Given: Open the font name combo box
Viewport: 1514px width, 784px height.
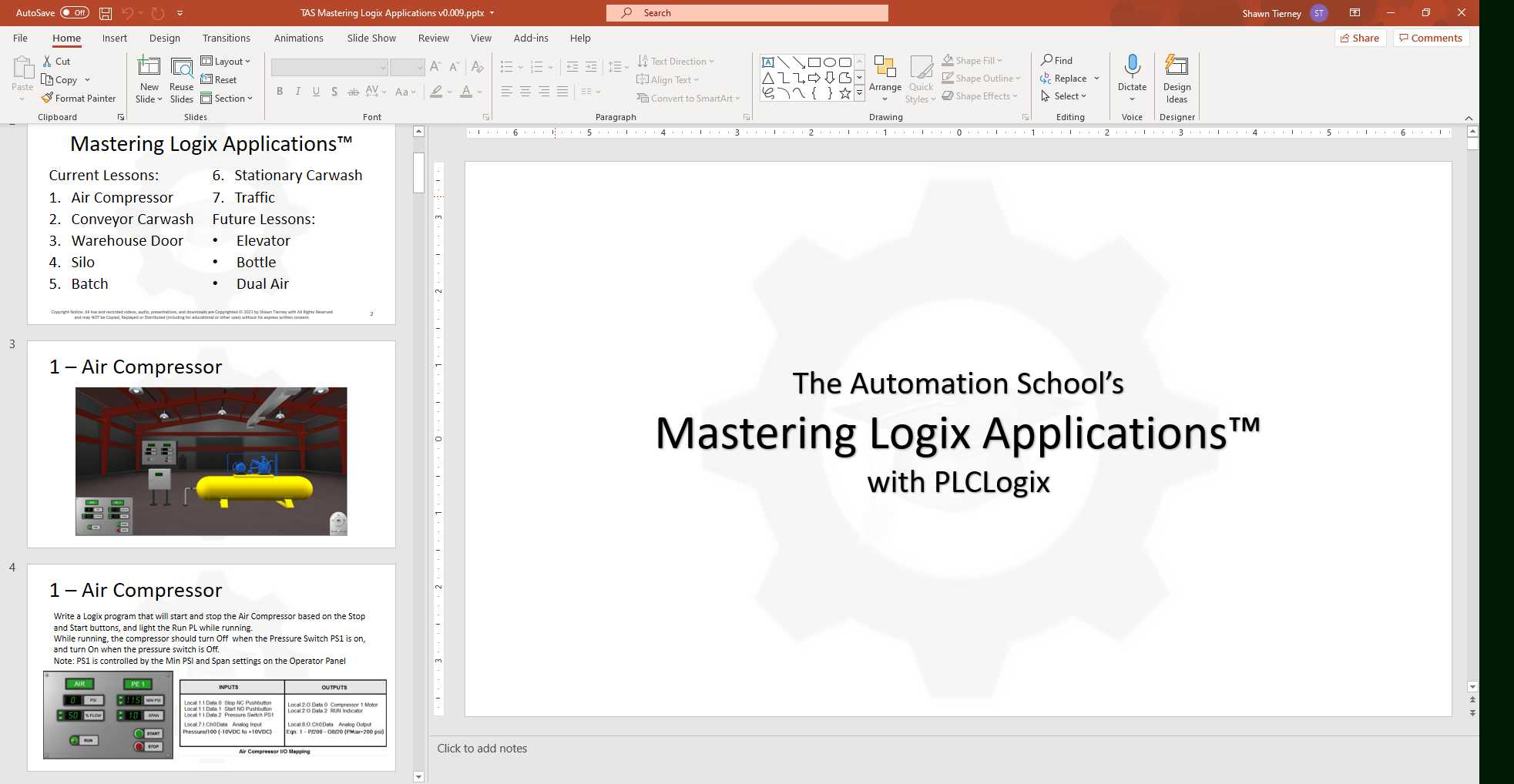Looking at the screenshot, I should 329,68.
